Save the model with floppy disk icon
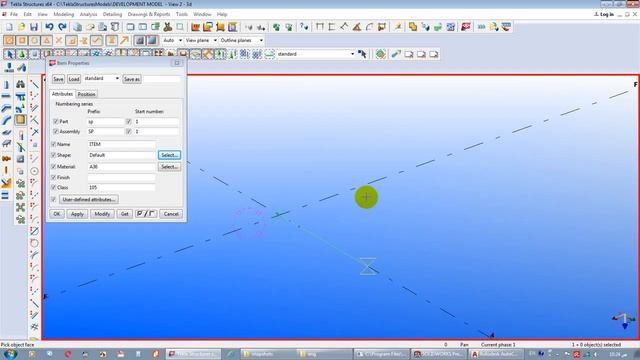The height and width of the screenshot is (360, 640). [x=33, y=27]
